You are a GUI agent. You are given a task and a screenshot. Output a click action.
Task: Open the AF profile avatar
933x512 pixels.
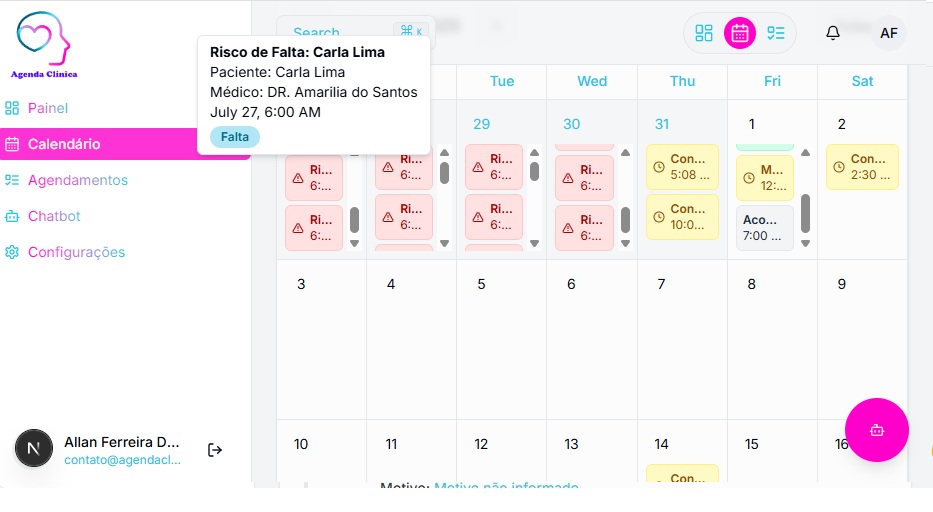click(888, 33)
